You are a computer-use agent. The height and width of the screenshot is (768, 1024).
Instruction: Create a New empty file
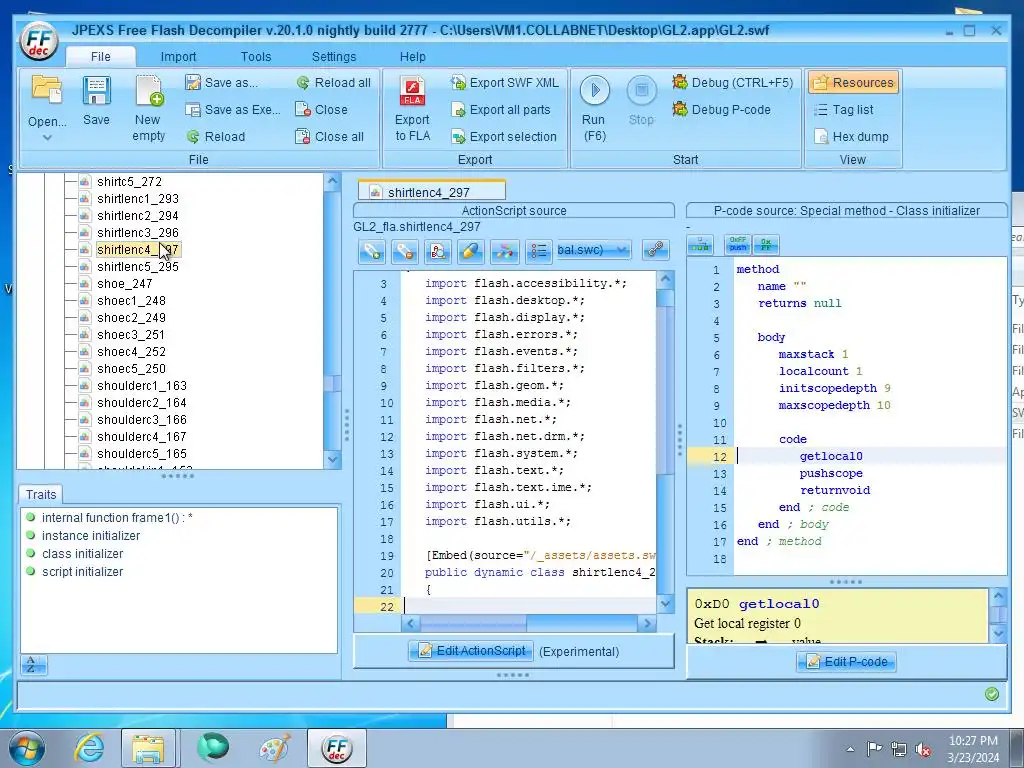148,108
